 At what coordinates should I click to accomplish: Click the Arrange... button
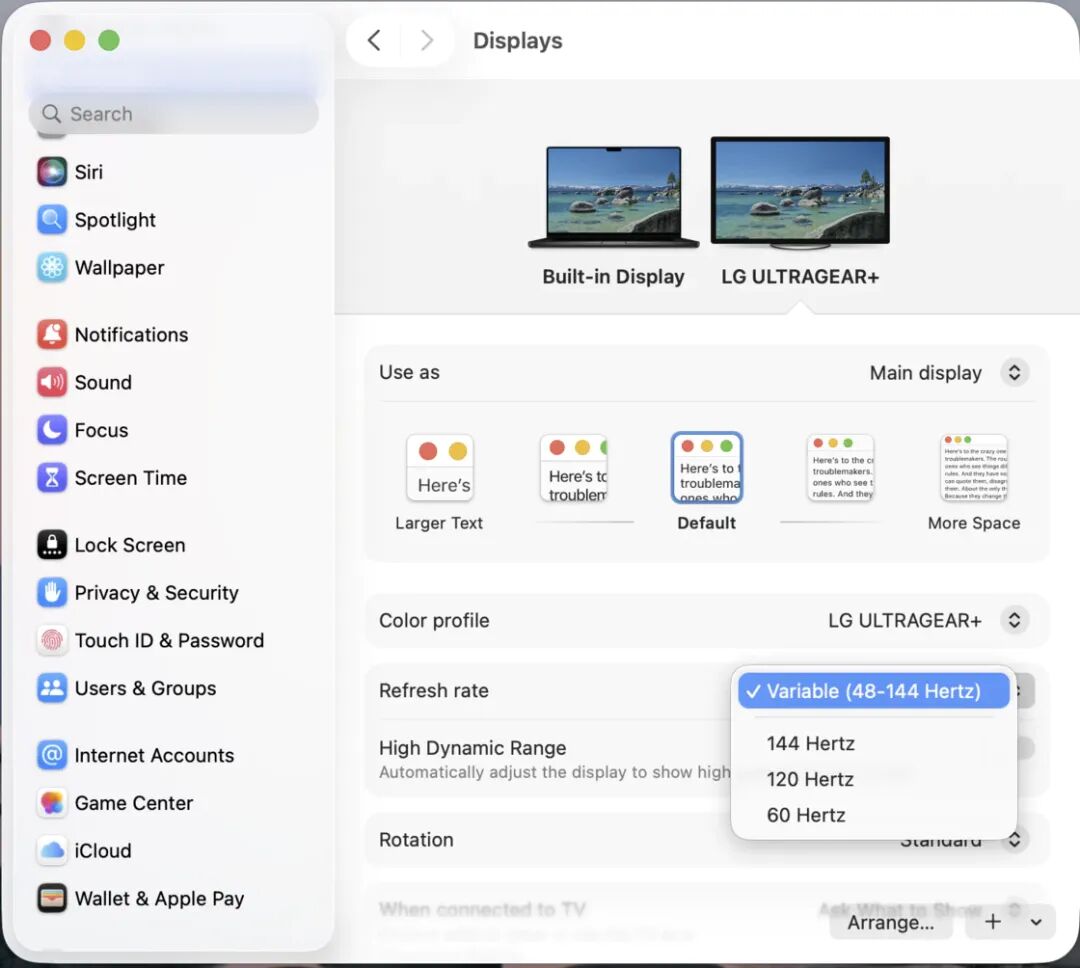pyautogui.click(x=891, y=922)
